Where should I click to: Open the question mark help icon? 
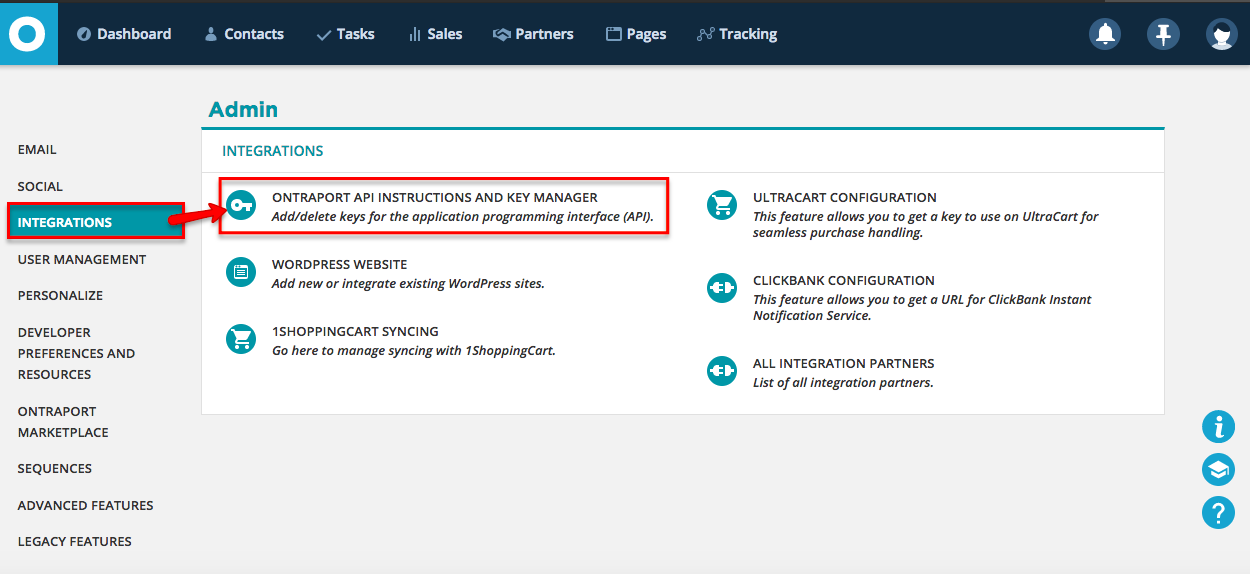point(1218,513)
